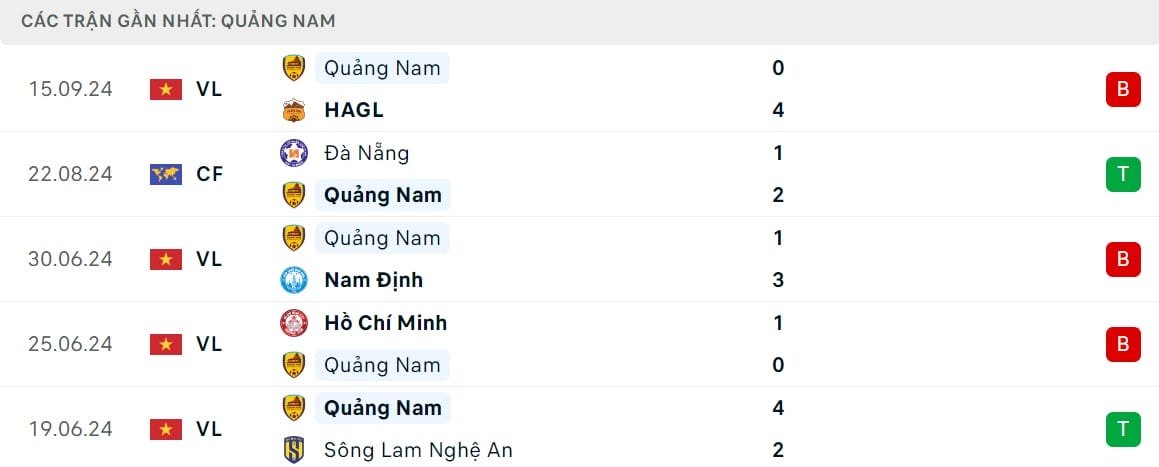This screenshot has width=1159, height=467.
Task: Click the HAGL club crest icon
Action: pos(293,110)
